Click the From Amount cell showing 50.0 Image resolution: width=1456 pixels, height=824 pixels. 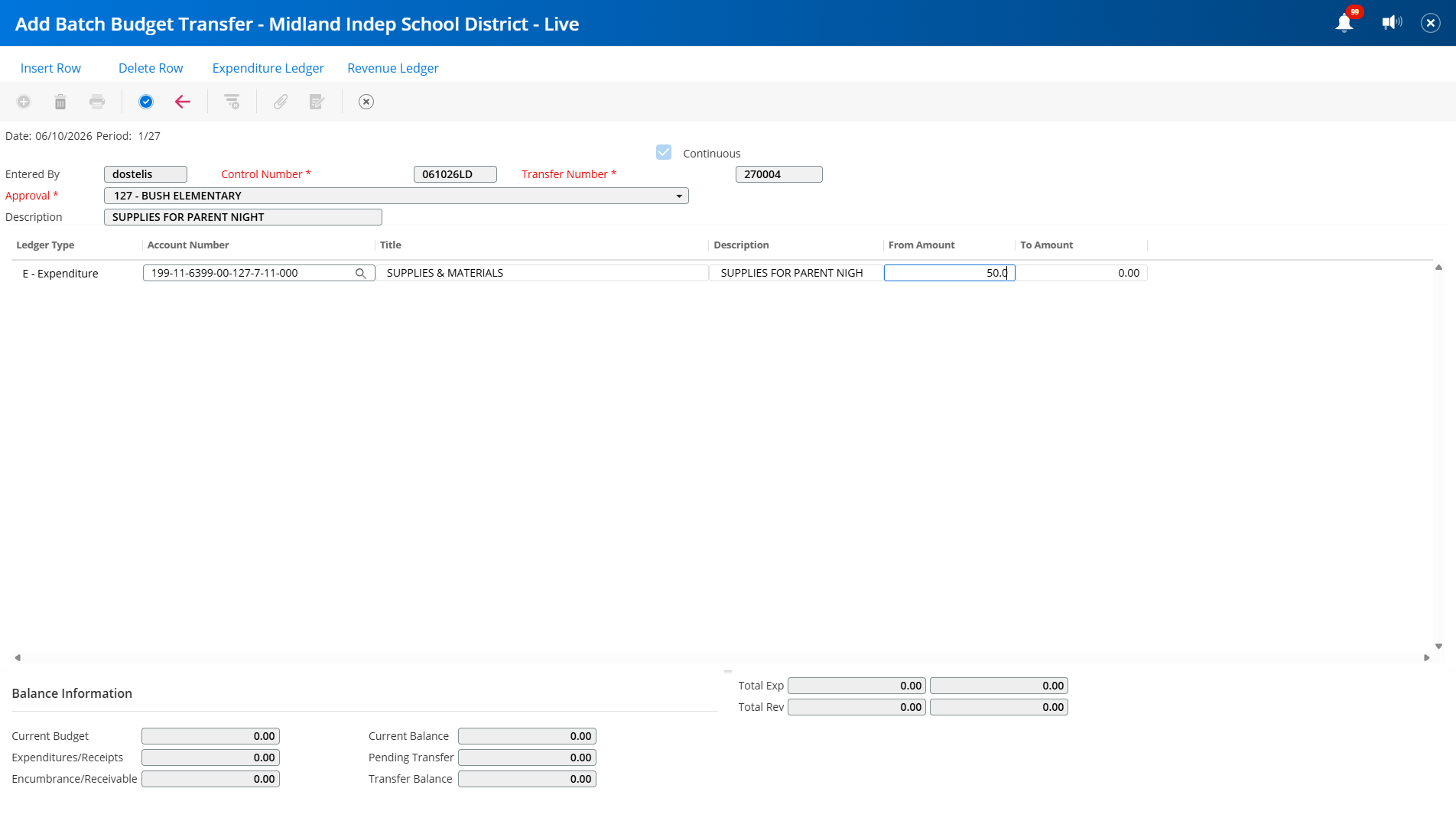point(949,273)
